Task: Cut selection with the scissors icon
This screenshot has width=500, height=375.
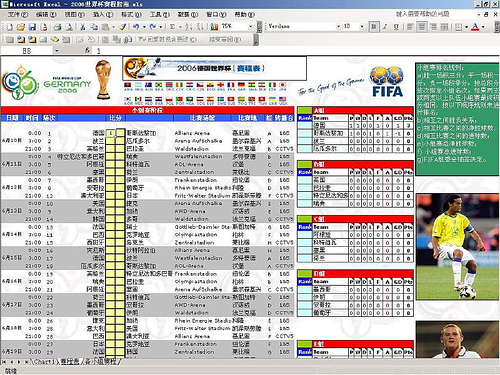Action: pos(83,27)
